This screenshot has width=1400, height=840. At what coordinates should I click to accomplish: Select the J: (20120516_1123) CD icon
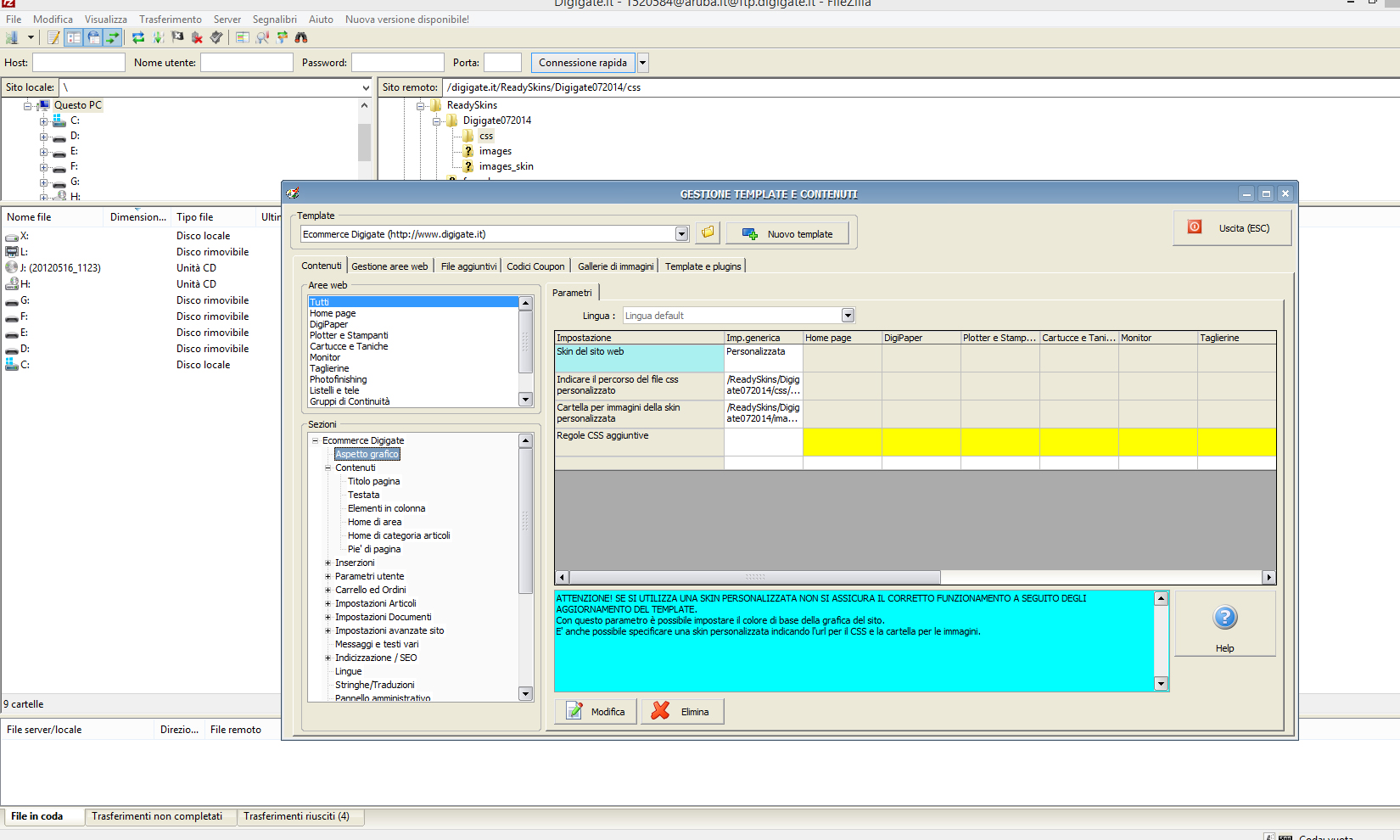(x=12, y=267)
